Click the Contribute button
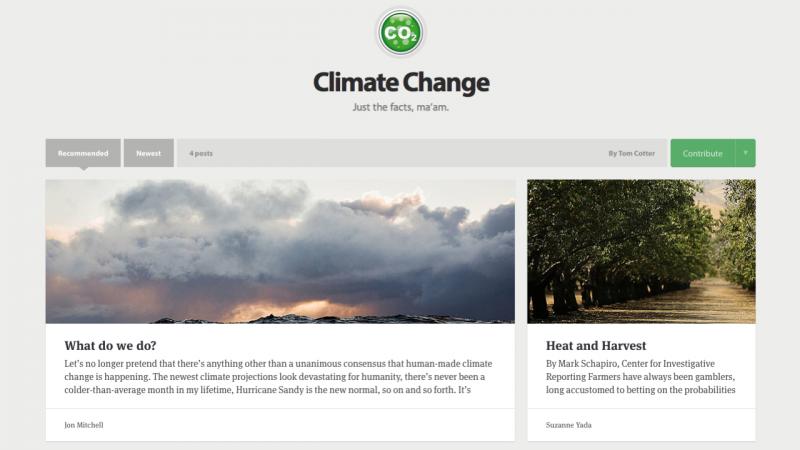This screenshot has height=450, width=800. 703,153
